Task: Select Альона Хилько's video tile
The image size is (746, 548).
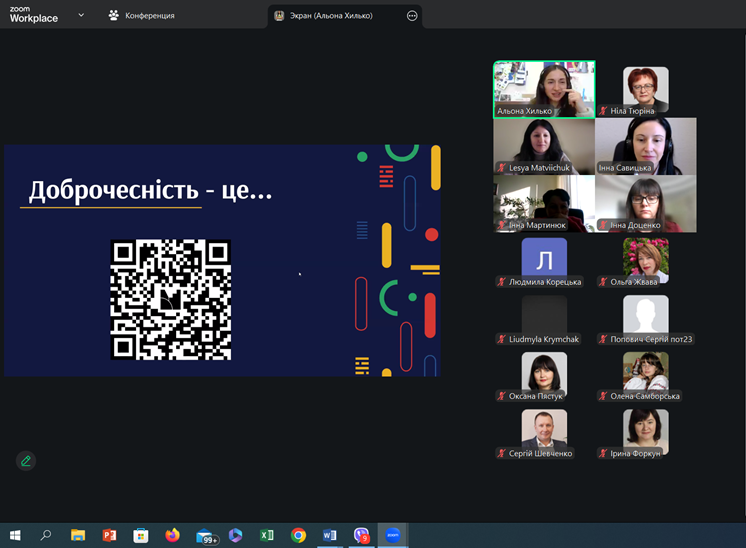Action: click(544, 89)
